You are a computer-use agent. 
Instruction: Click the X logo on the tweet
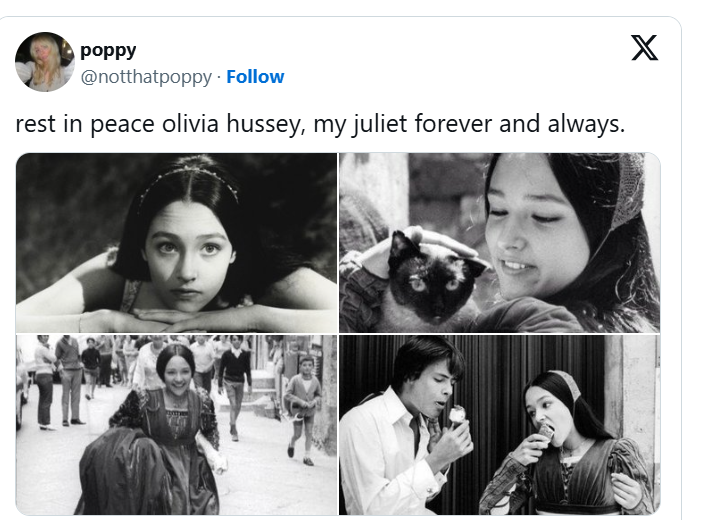[644, 47]
